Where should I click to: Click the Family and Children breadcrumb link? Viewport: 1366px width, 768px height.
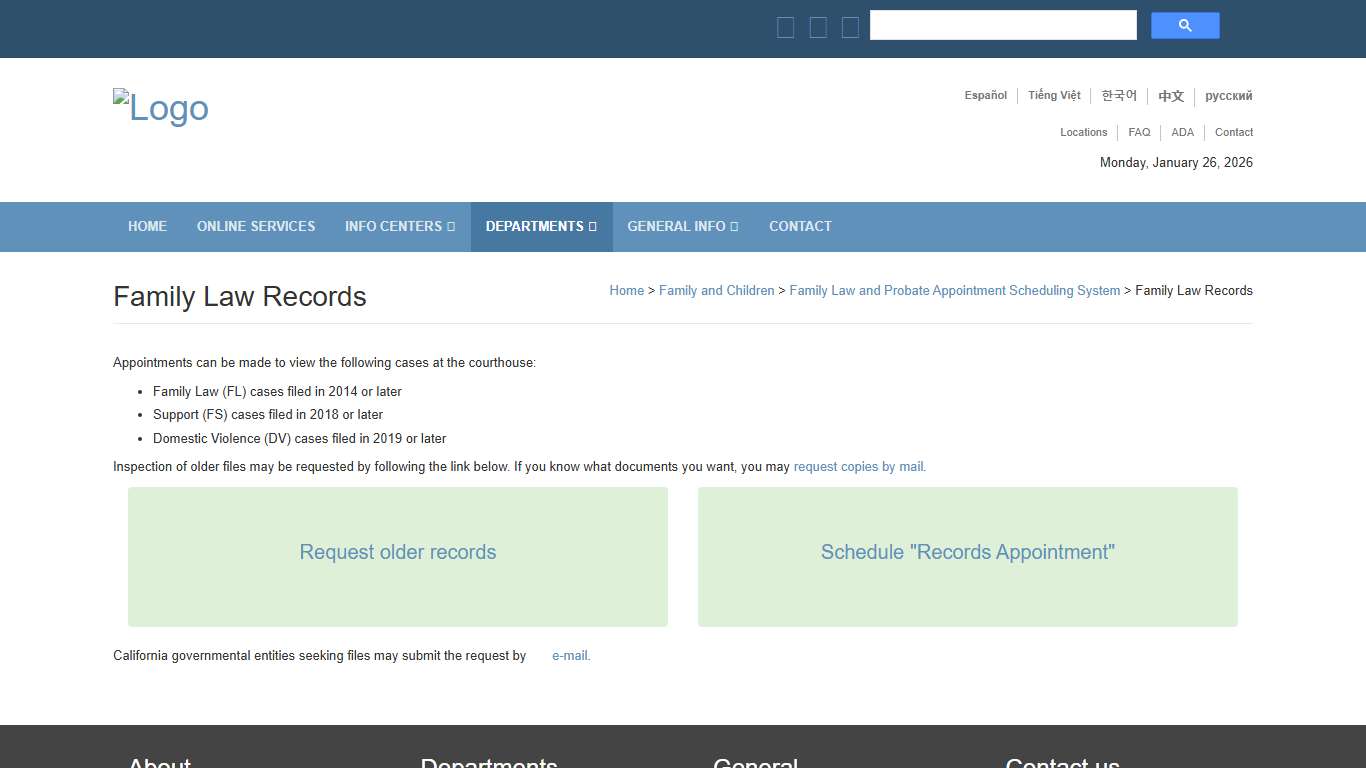(x=716, y=290)
